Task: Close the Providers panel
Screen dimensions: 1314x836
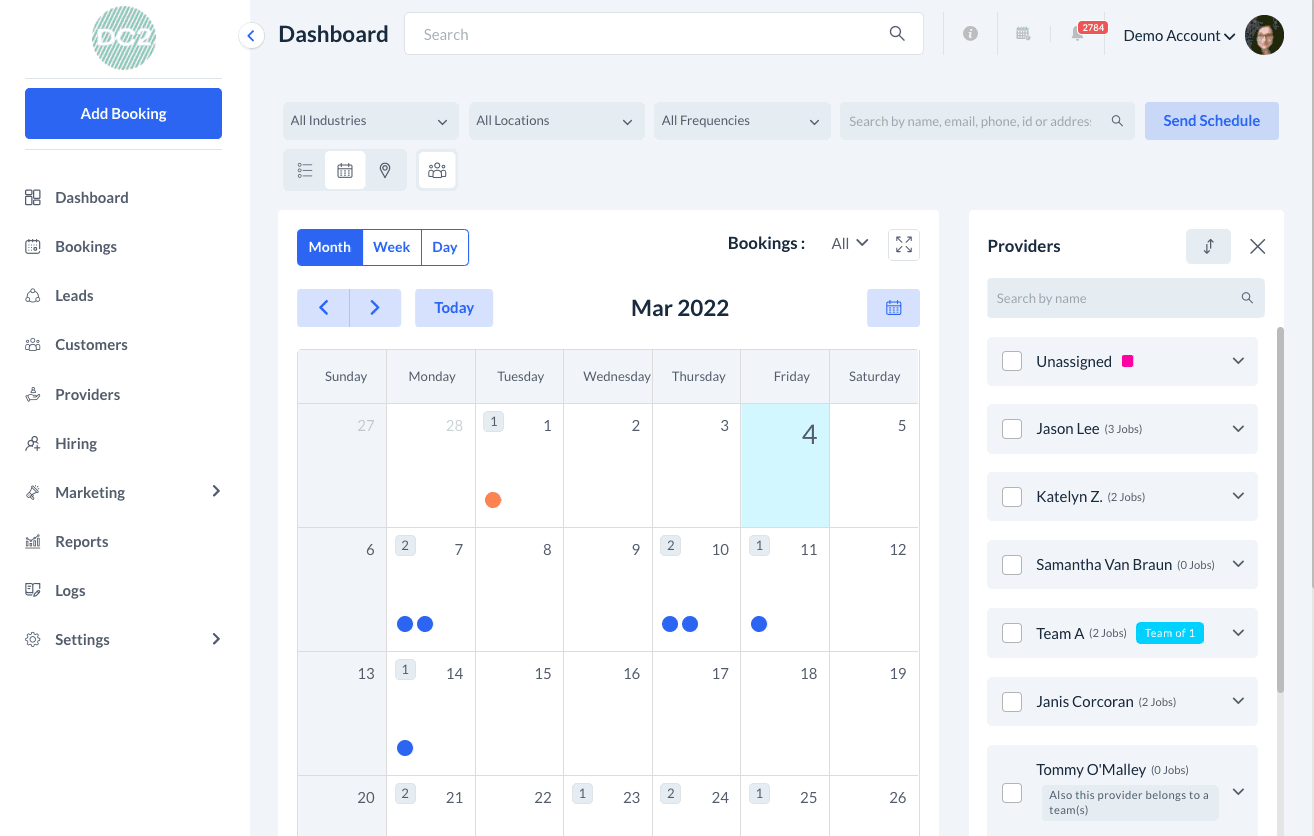Action: pos(1258,246)
